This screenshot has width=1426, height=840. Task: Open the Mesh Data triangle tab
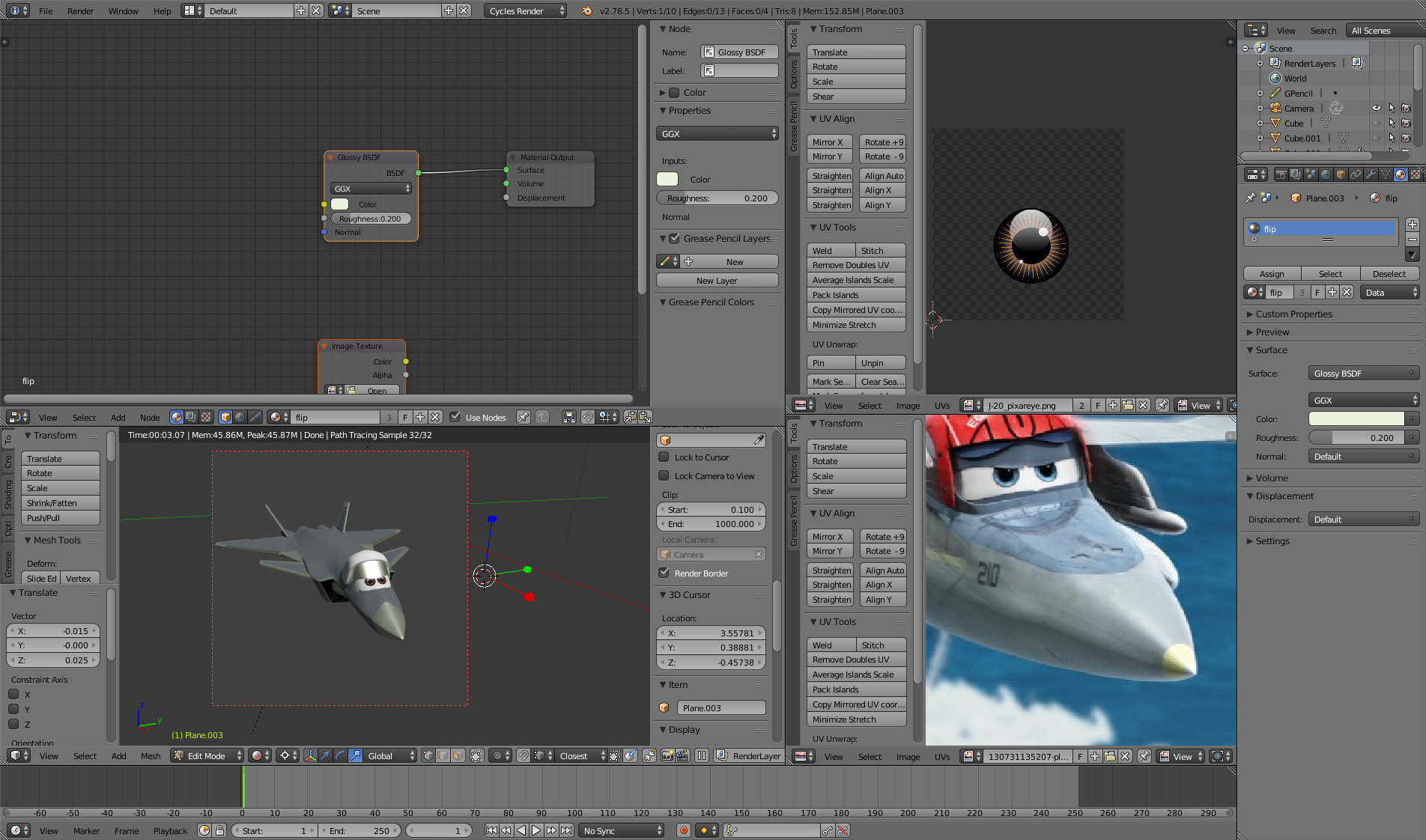pos(1386,174)
